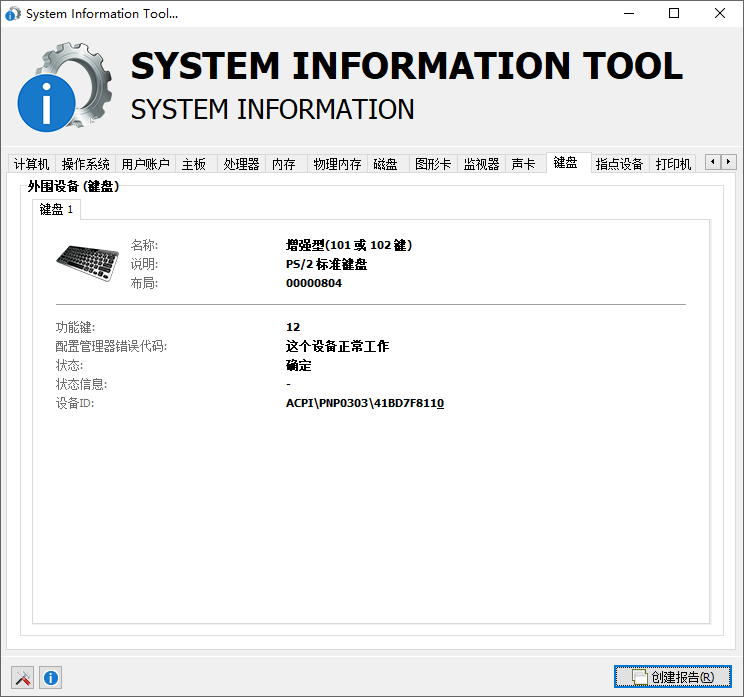Select the 用户账户 tab

[146, 164]
